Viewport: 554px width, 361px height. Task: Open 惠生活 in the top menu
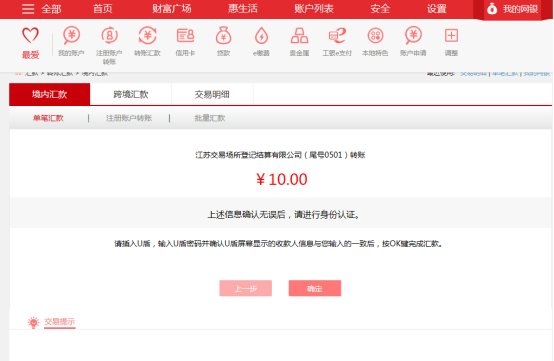pos(243,9)
